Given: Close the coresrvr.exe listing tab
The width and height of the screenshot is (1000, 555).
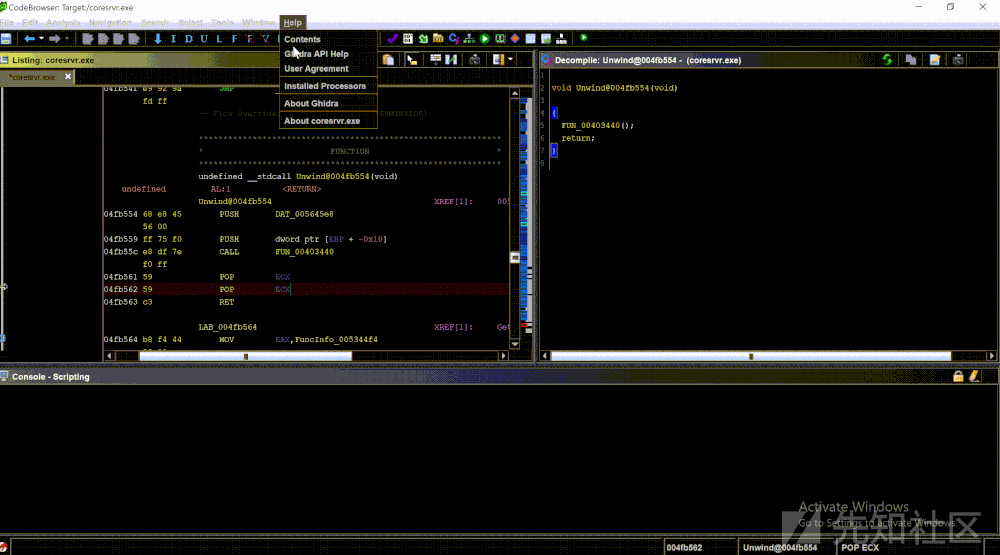Looking at the screenshot, I should (x=68, y=77).
